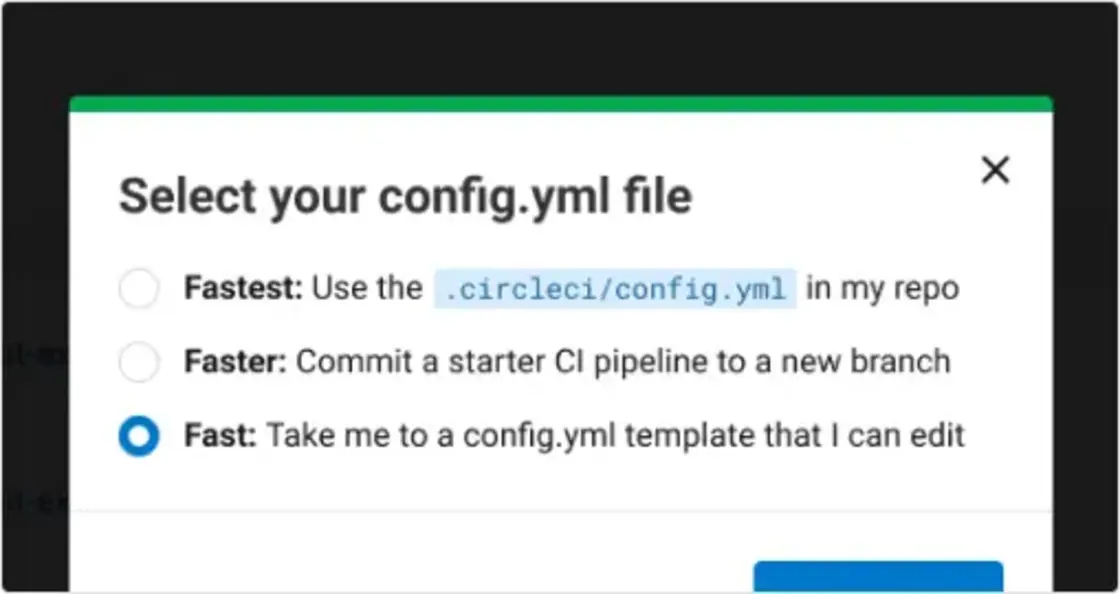1120x594 pixels.
Task: Click the bold "Fastest:" label
Action: click(243, 289)
